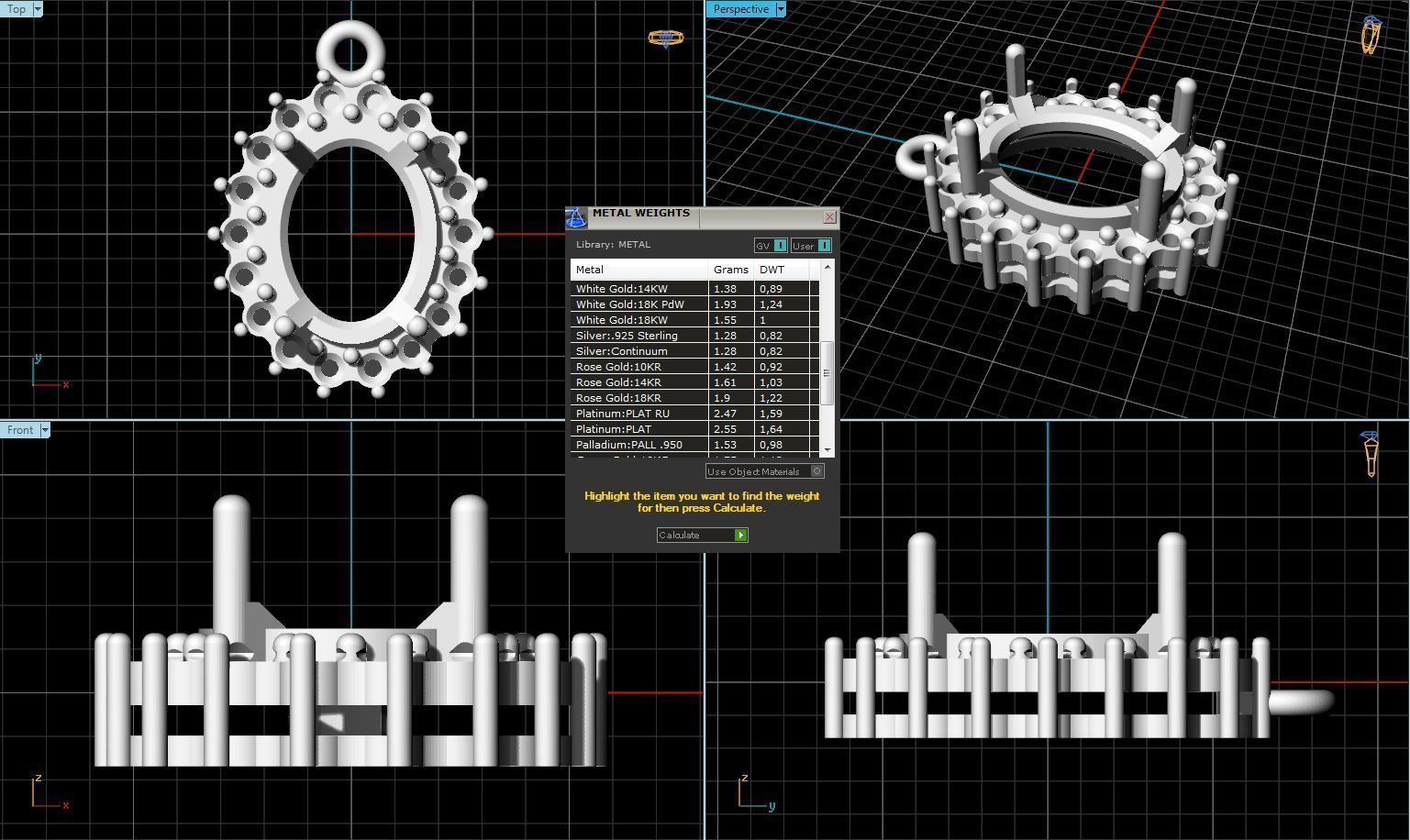
Task: Select the Platinum:PLAT RU row
Action: click(694, 414)
